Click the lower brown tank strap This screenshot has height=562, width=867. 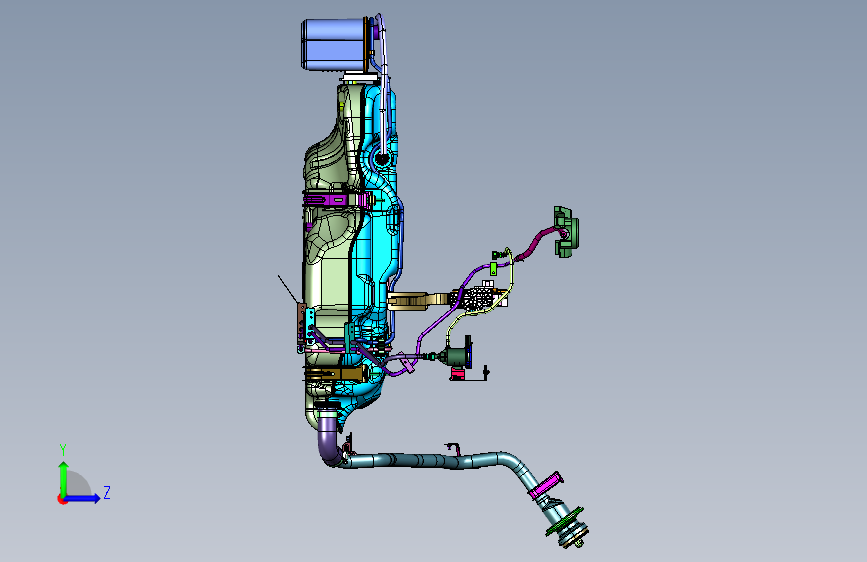(x=335, y=373)
